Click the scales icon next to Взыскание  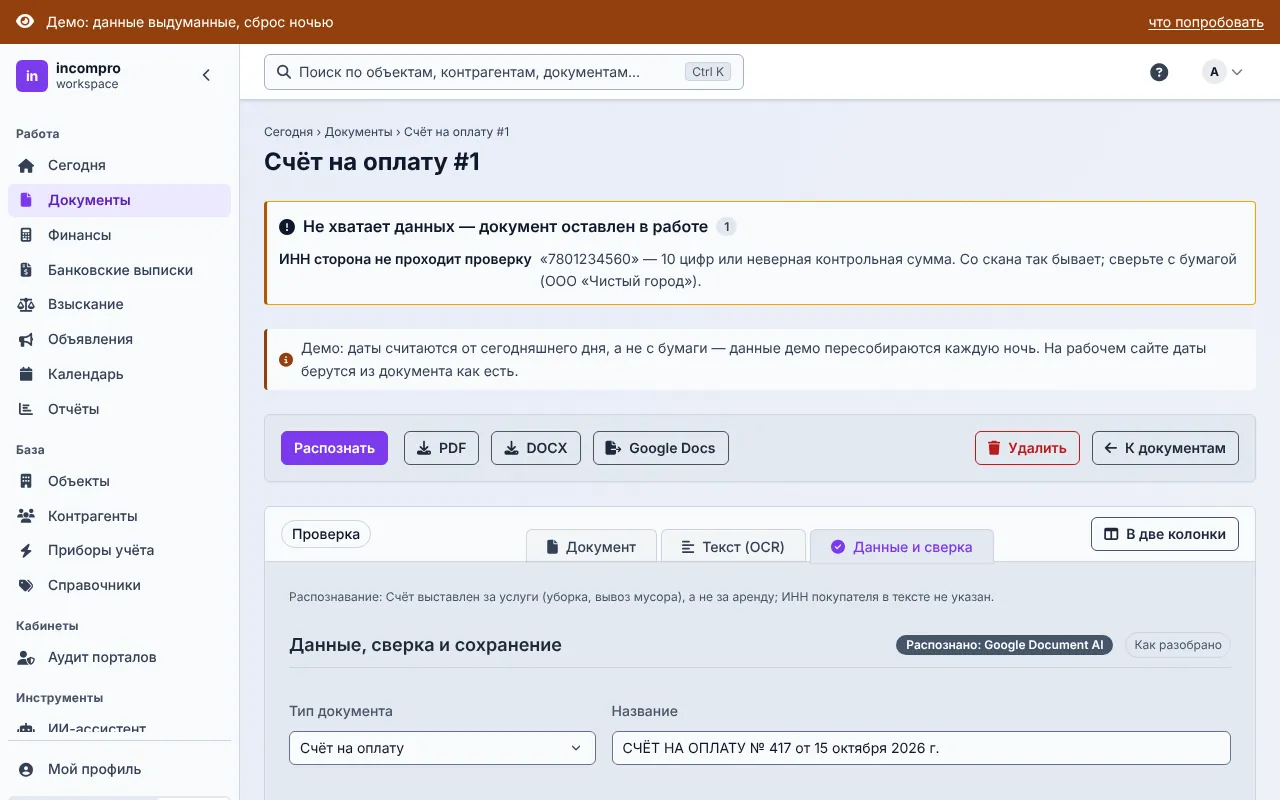pos(27,304)
